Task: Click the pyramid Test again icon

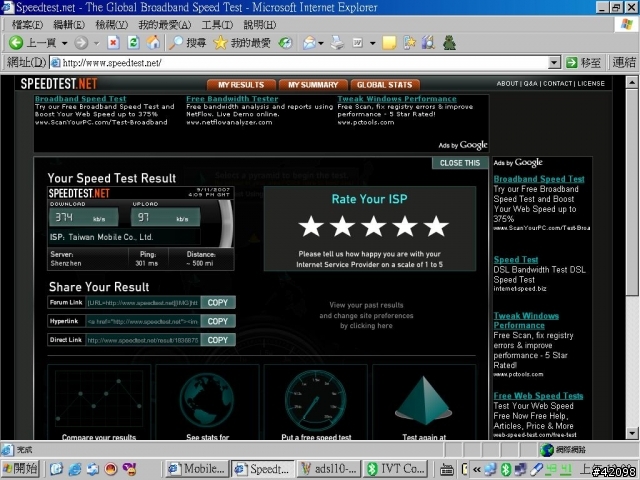Action: point(424,401)
